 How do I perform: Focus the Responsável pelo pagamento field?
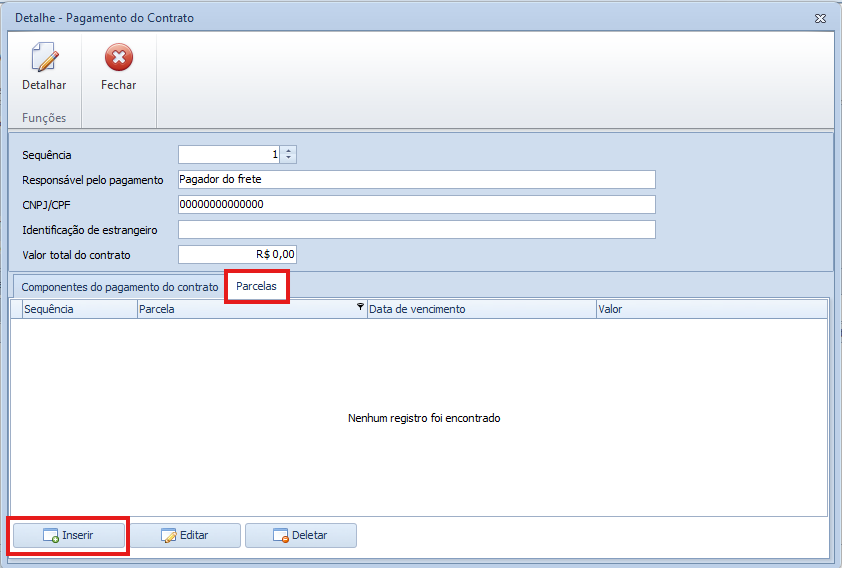(416, 180)
